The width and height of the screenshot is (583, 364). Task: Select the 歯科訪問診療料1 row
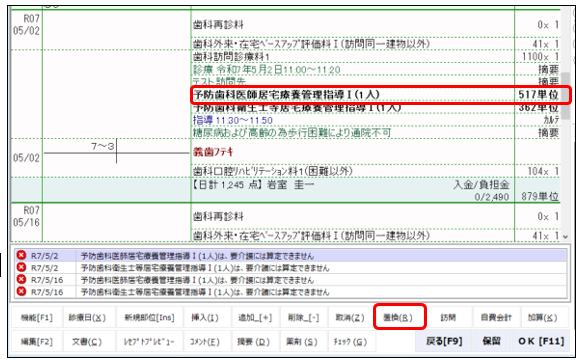(x=376, y=57)
